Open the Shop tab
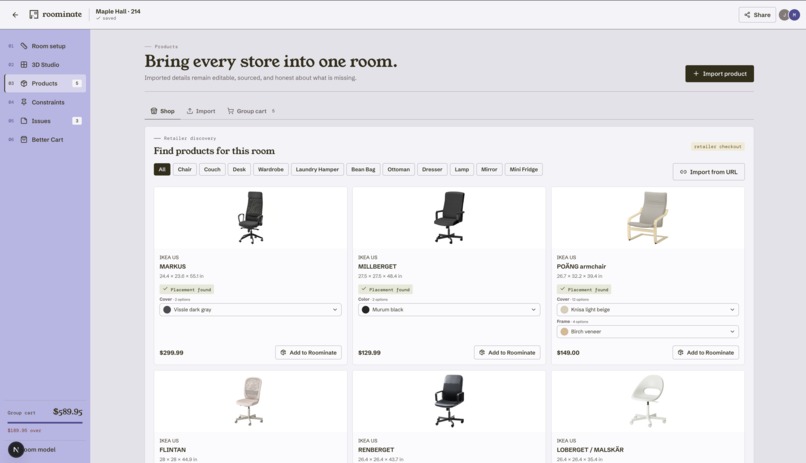 [162, 111]
